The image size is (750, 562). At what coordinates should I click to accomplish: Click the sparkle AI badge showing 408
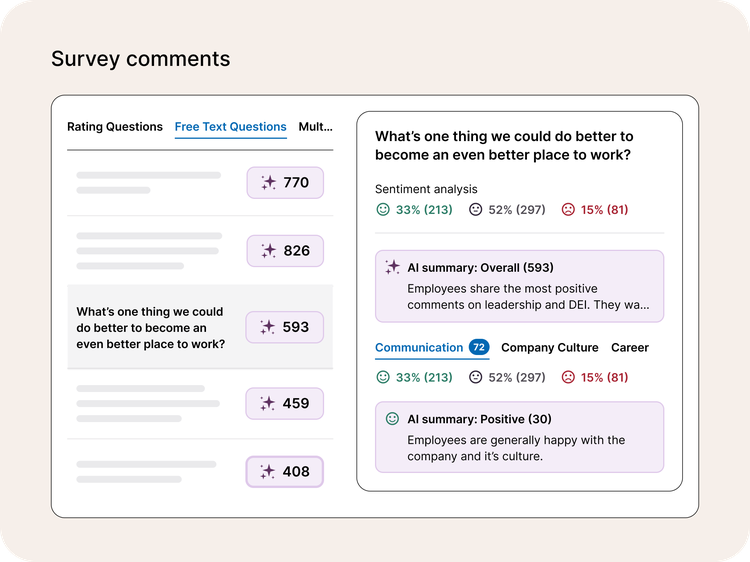point(285,471)
